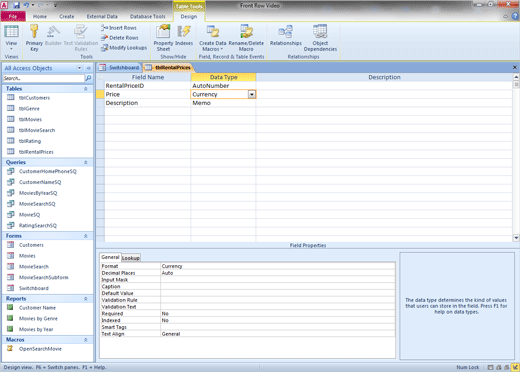Open Access Help question mark
The width and height of the screenshot is (520, 372).
pos(515,16)
